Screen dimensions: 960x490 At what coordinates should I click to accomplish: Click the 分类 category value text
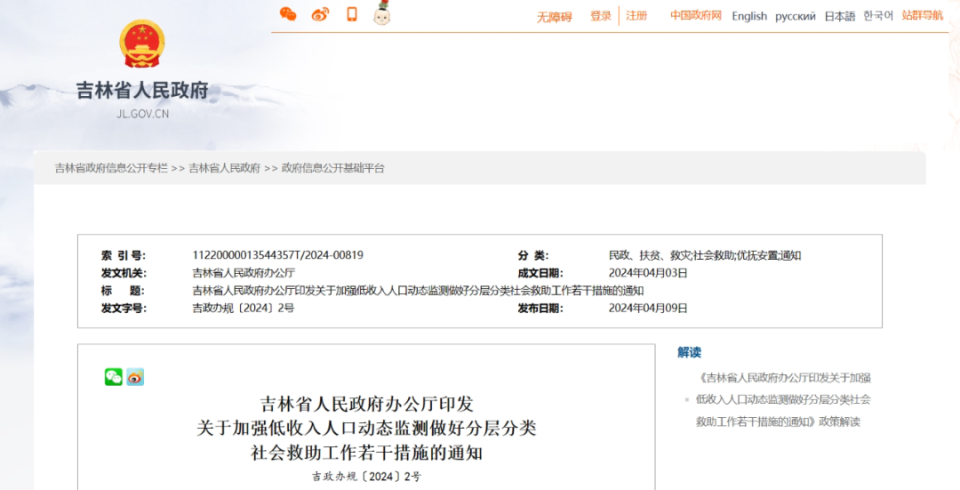[705, 255]
